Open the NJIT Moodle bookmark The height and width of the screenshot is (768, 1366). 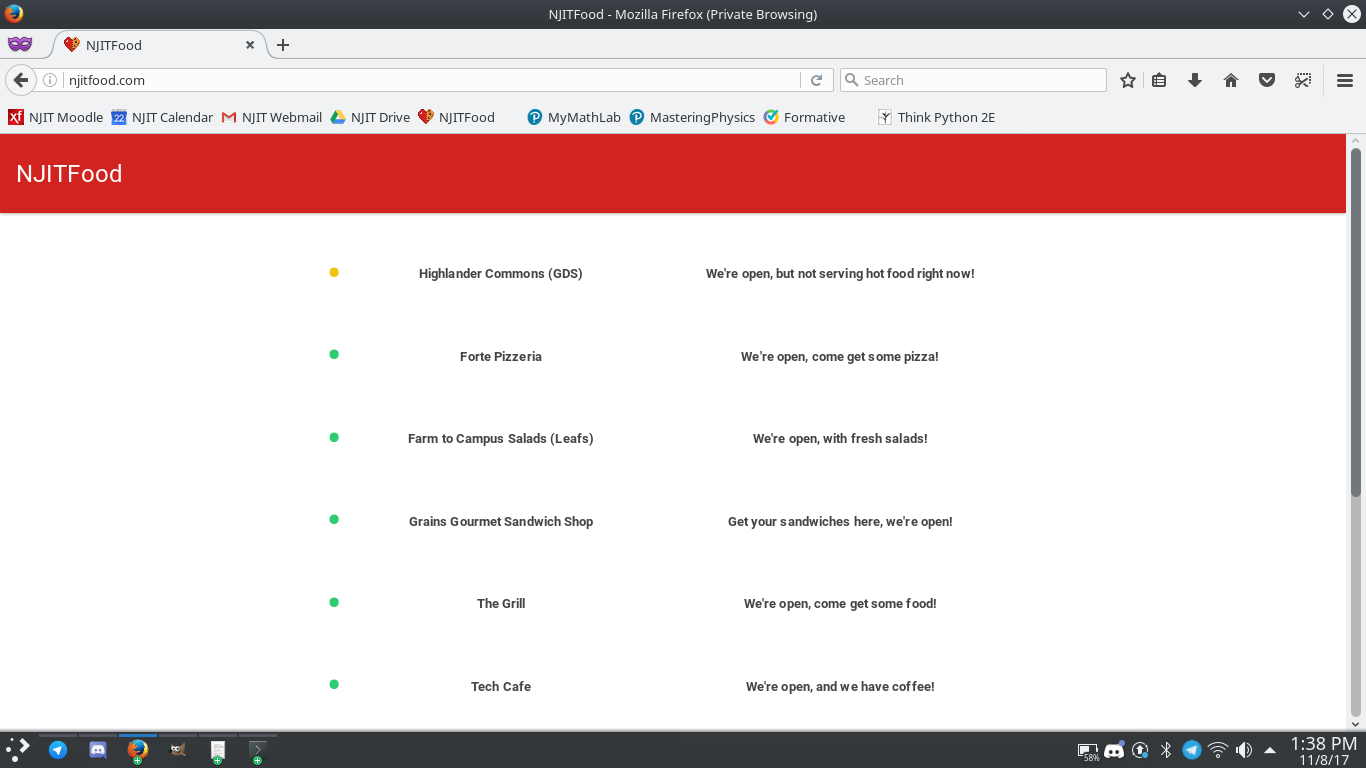tap(56, 117)
